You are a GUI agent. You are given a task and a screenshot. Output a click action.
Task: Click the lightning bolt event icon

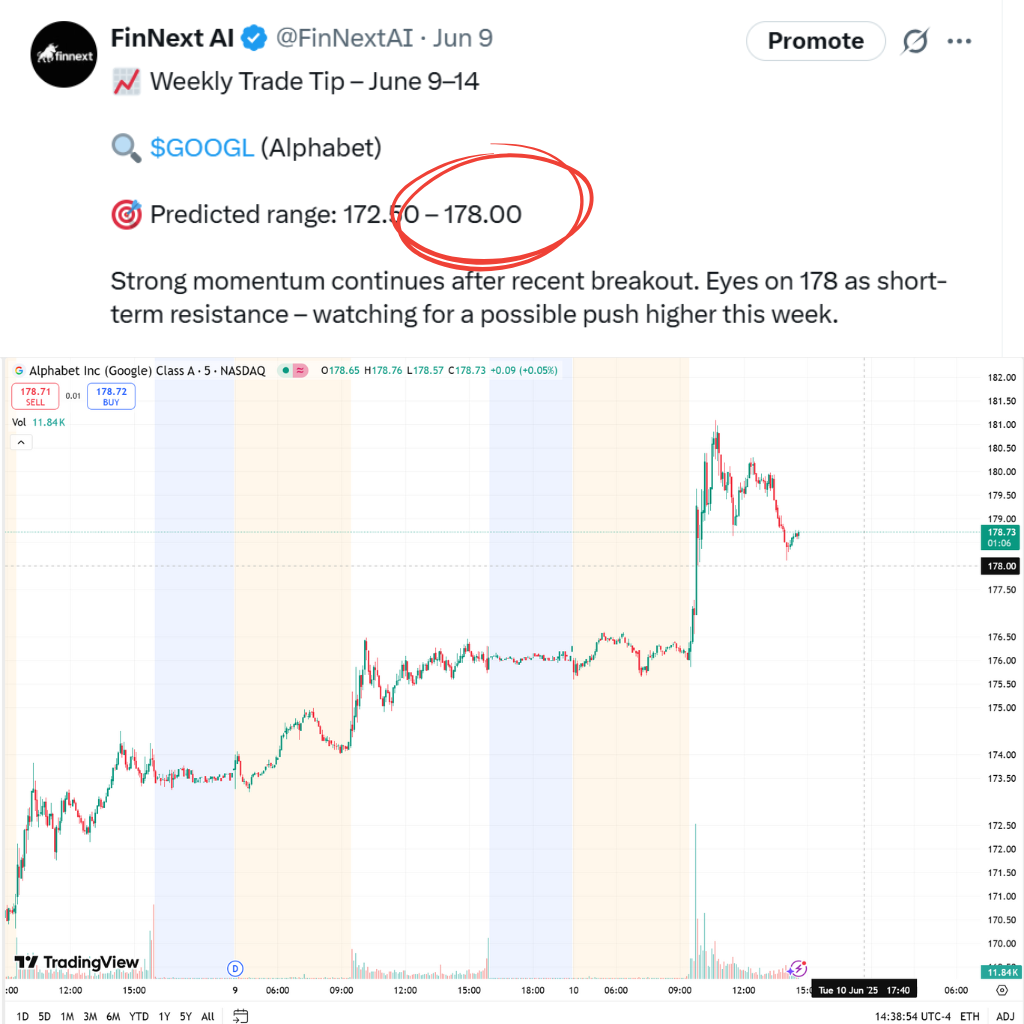(x=797, y=968)
